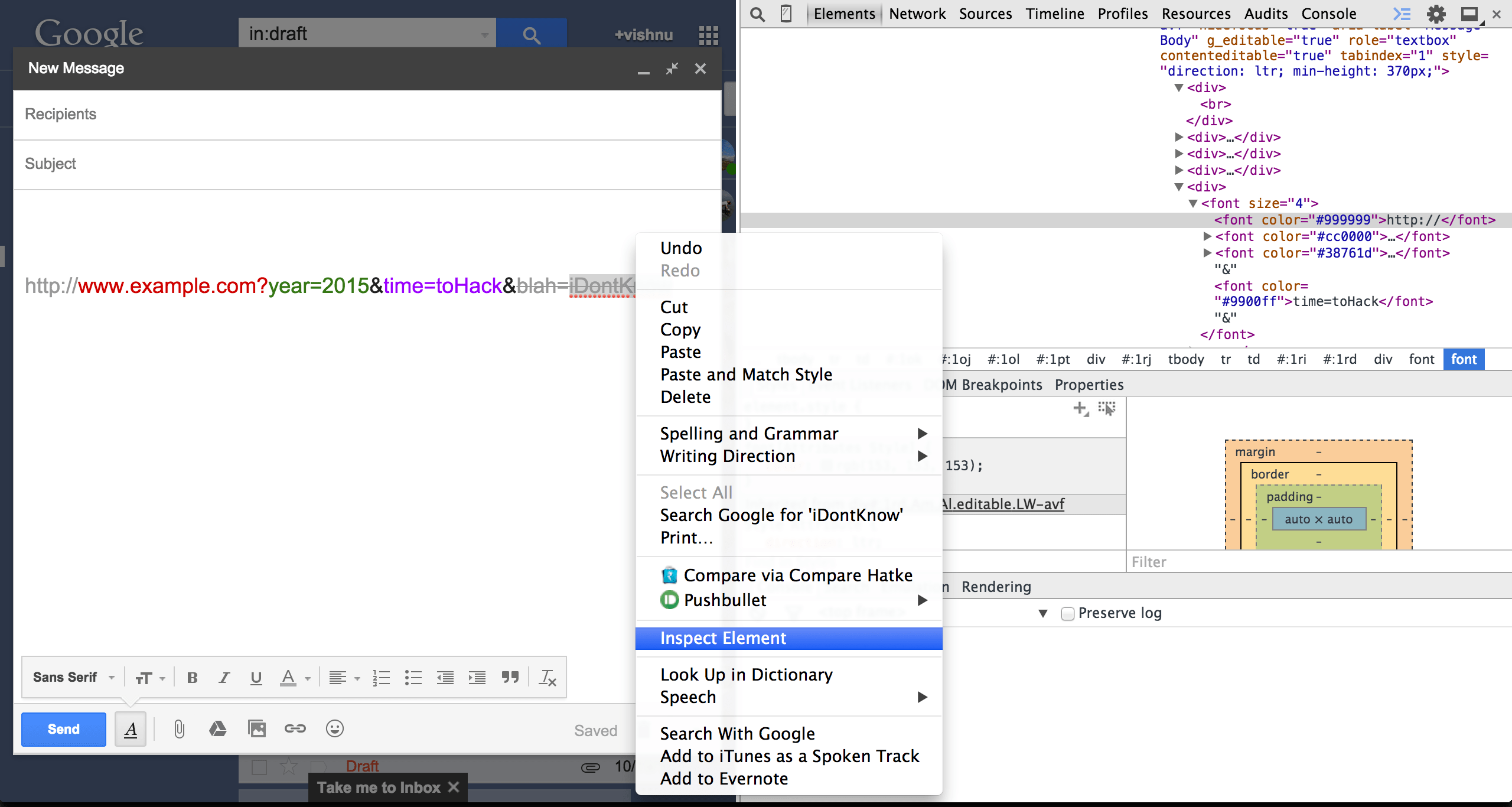Insert an emoticon
Screen dimensions: 1512x807
pos(335,729)
